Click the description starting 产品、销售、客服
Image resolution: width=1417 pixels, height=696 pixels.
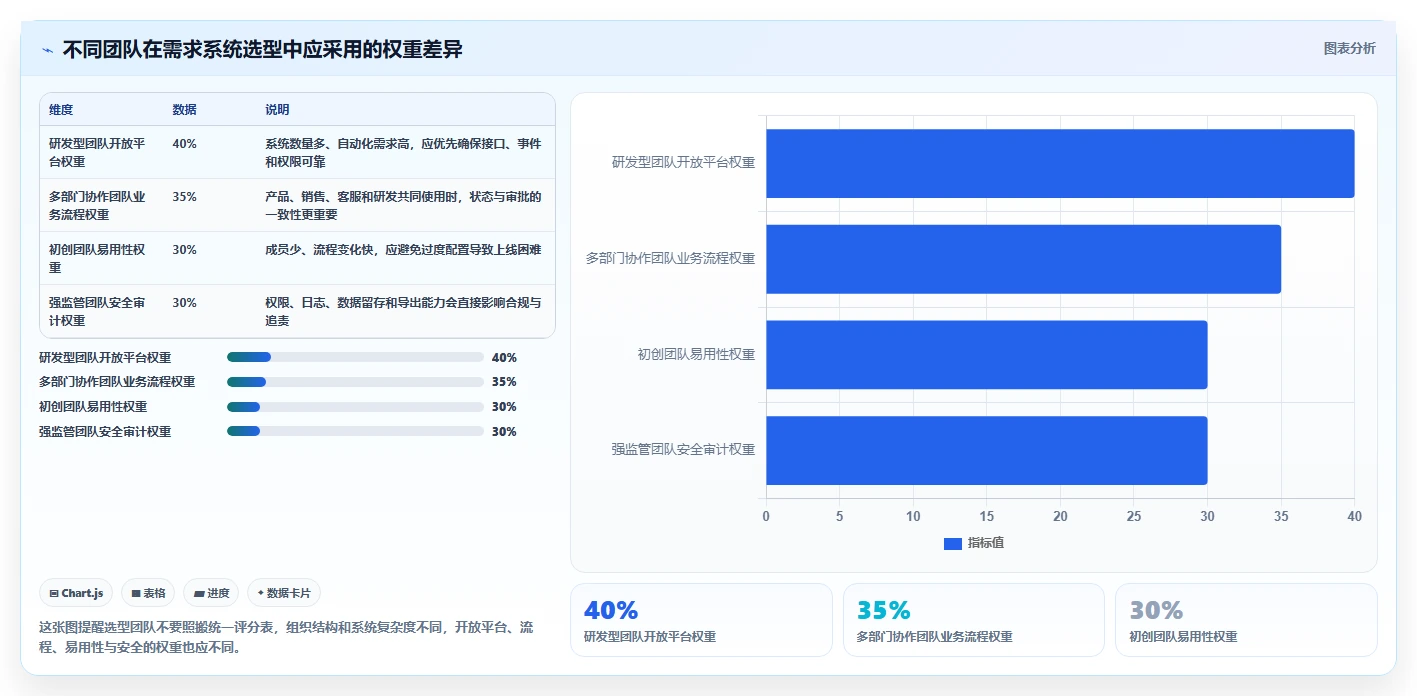403,206
